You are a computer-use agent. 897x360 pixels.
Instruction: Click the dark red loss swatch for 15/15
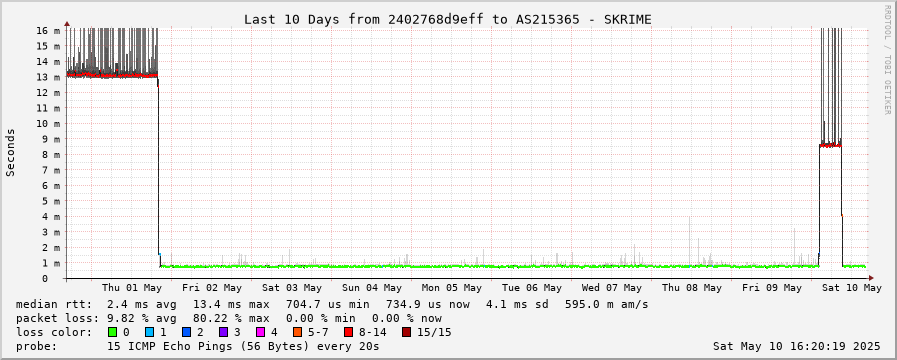(406, 332)
